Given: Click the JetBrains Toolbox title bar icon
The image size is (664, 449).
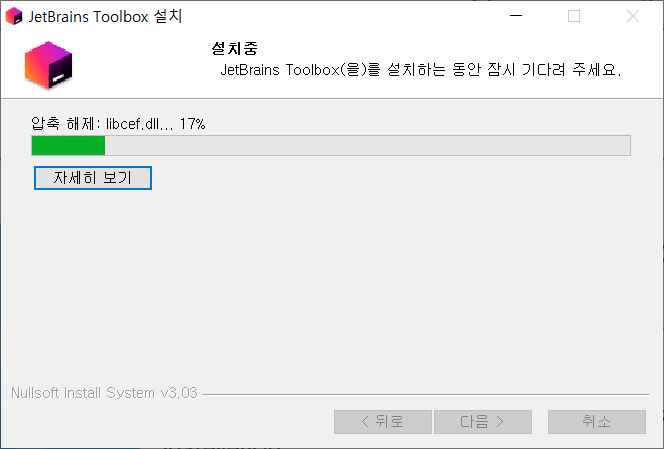Looking at the screenshot, I should click(14, 17).
